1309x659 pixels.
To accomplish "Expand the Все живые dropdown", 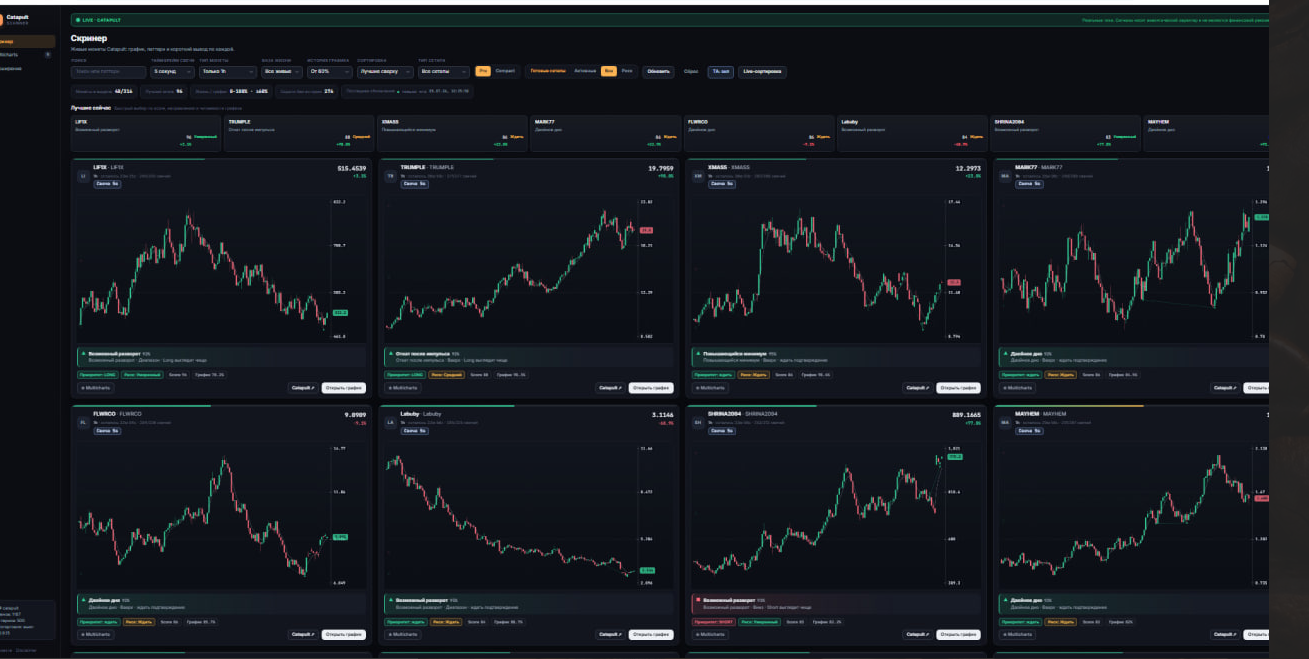I will [282, 72].
